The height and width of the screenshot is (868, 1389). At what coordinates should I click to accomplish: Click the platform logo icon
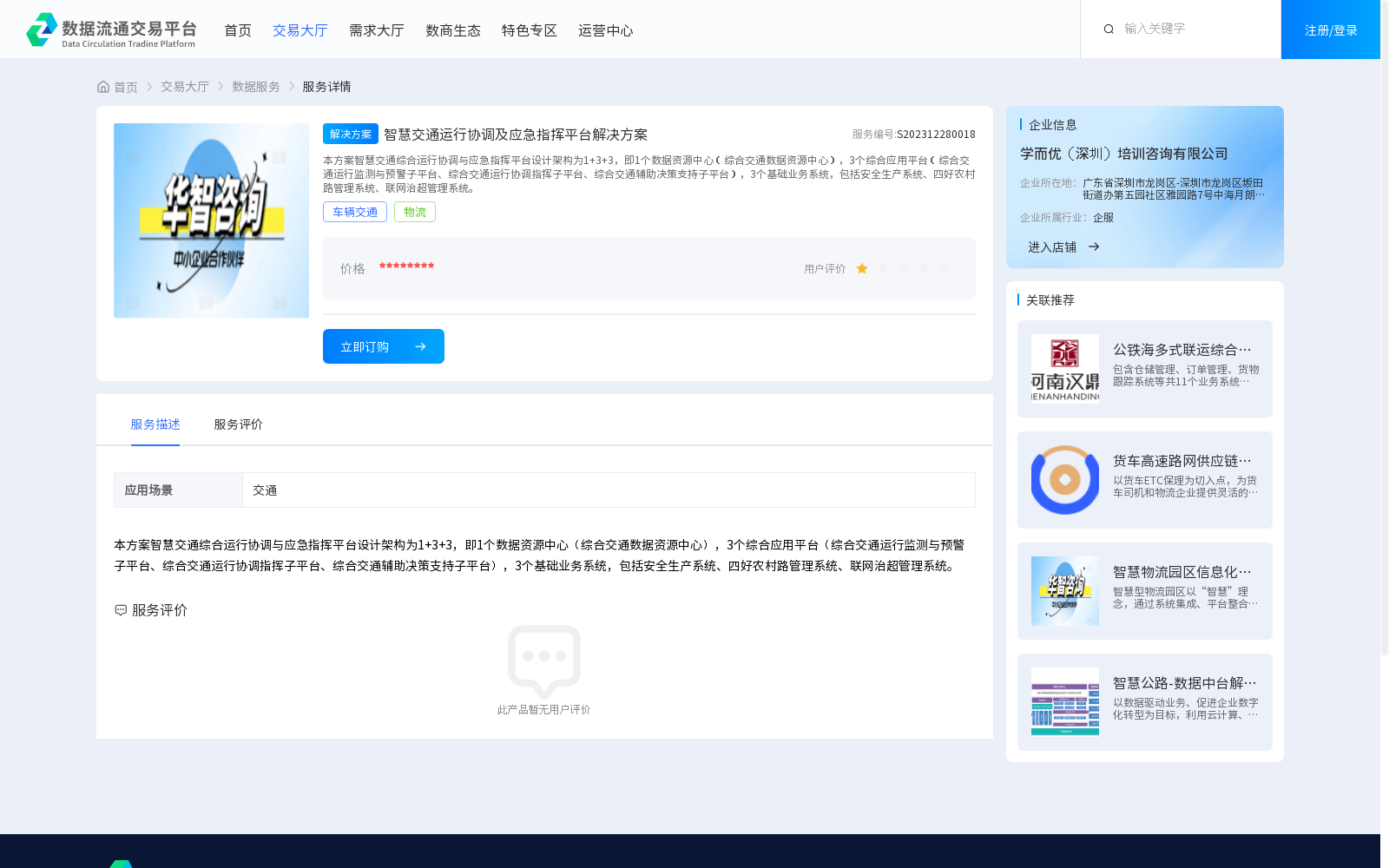point(42,30)
